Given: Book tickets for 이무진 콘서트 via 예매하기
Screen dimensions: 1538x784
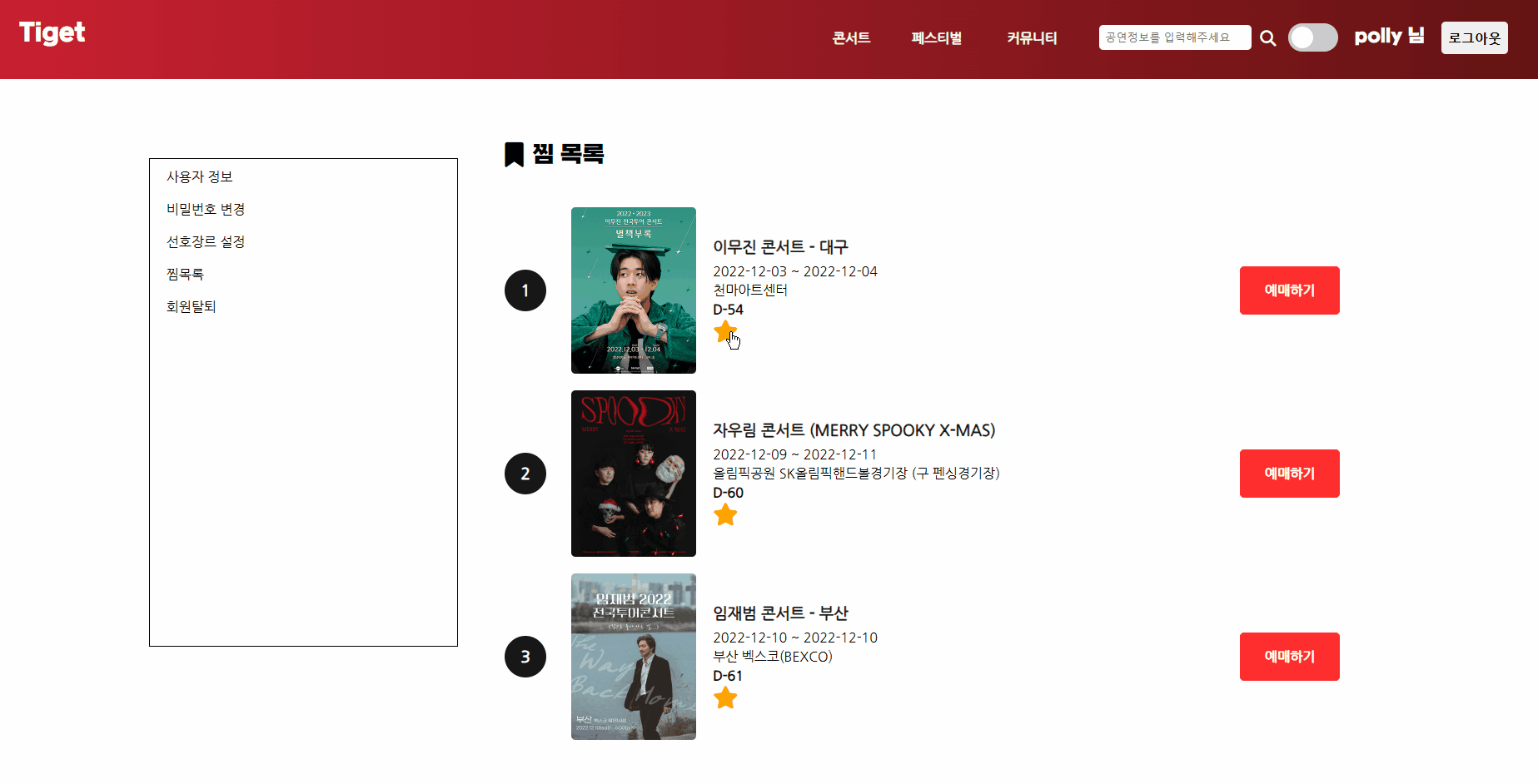Looking at the screenshot, I should click(x=1290, y=290).
